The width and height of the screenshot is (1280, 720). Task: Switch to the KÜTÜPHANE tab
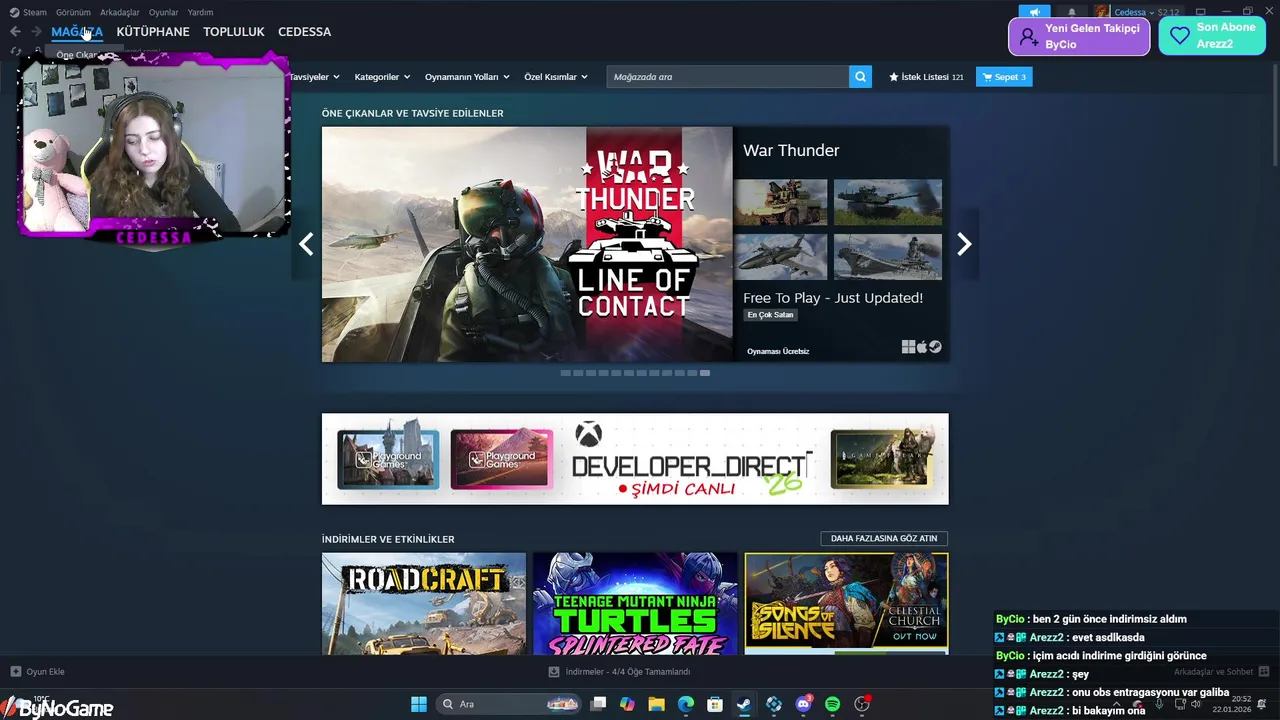[153, 32]
